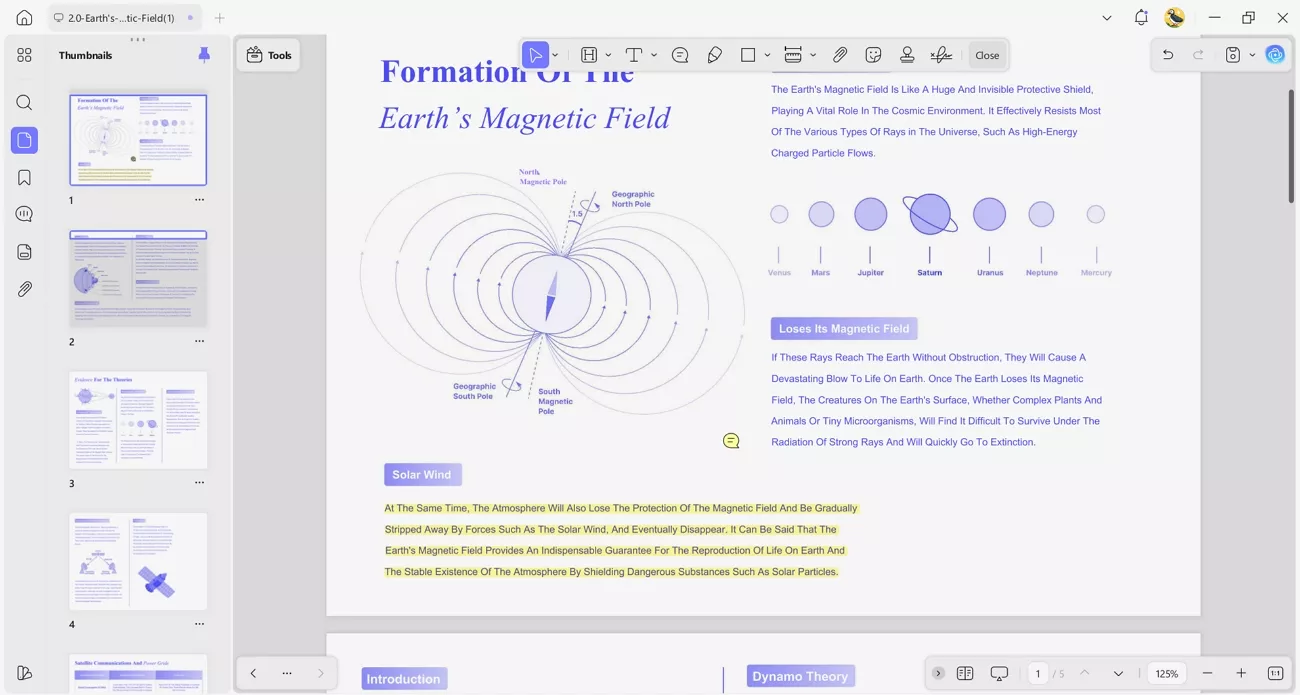Click the Close button to exit annotation toolbar

(987, 55)
